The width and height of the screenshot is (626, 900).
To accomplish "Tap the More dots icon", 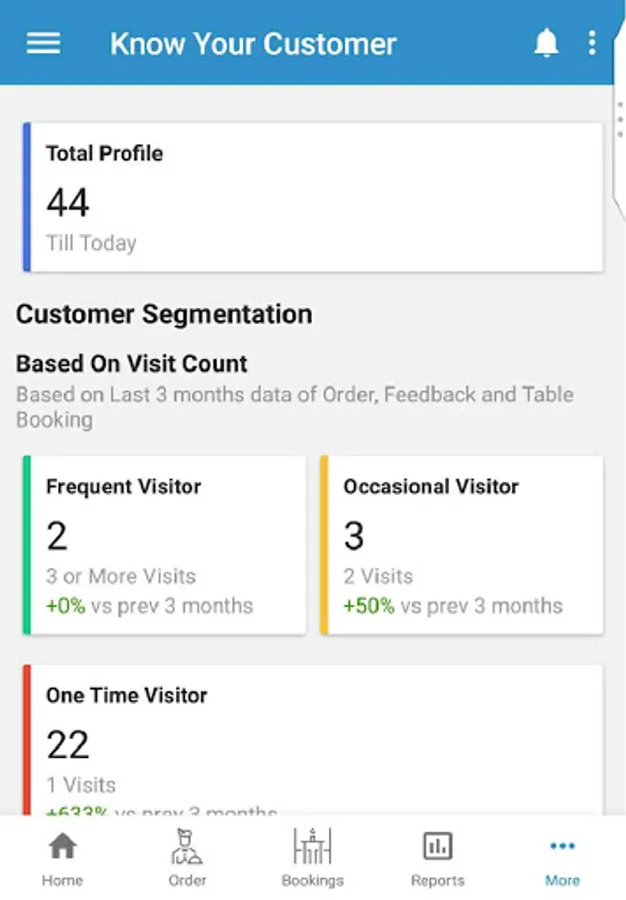I will click(x=562, y=846).
